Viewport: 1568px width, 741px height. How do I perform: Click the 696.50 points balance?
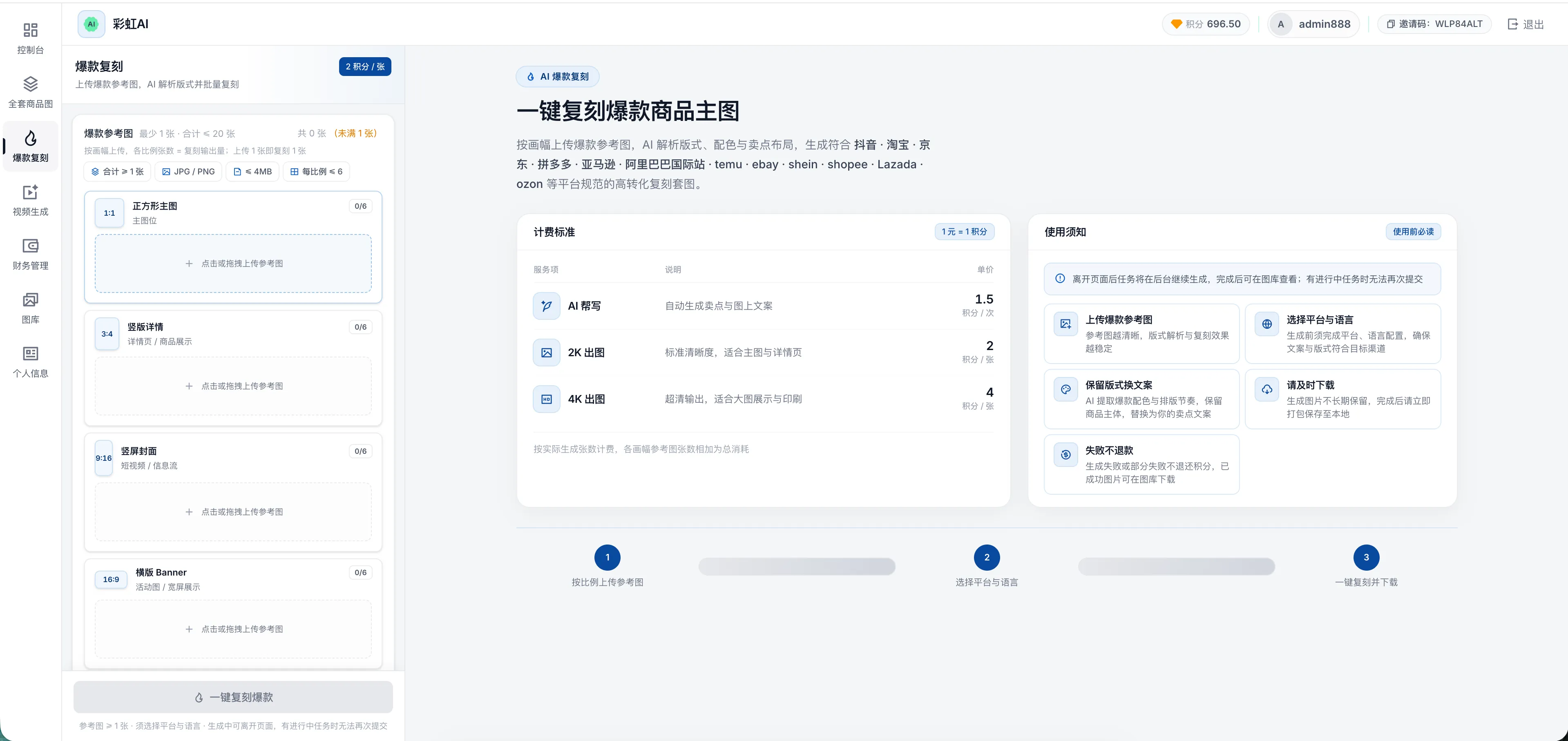pos(1224,25)
